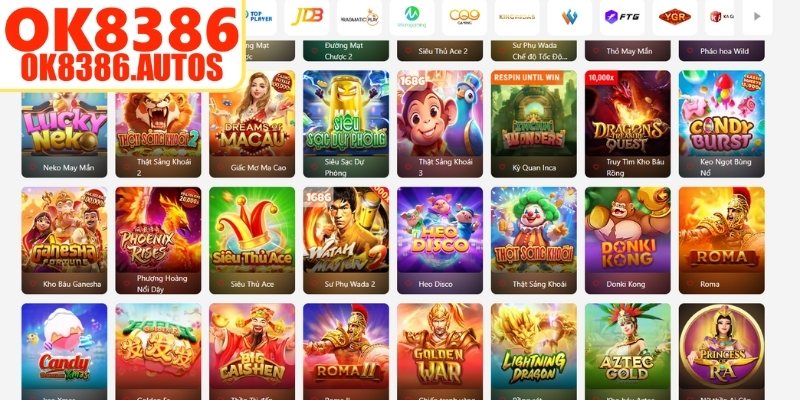Screen dimensions: 800x400
Task: Select the CQ9 Gaming provider
Action: coord(464,16)
